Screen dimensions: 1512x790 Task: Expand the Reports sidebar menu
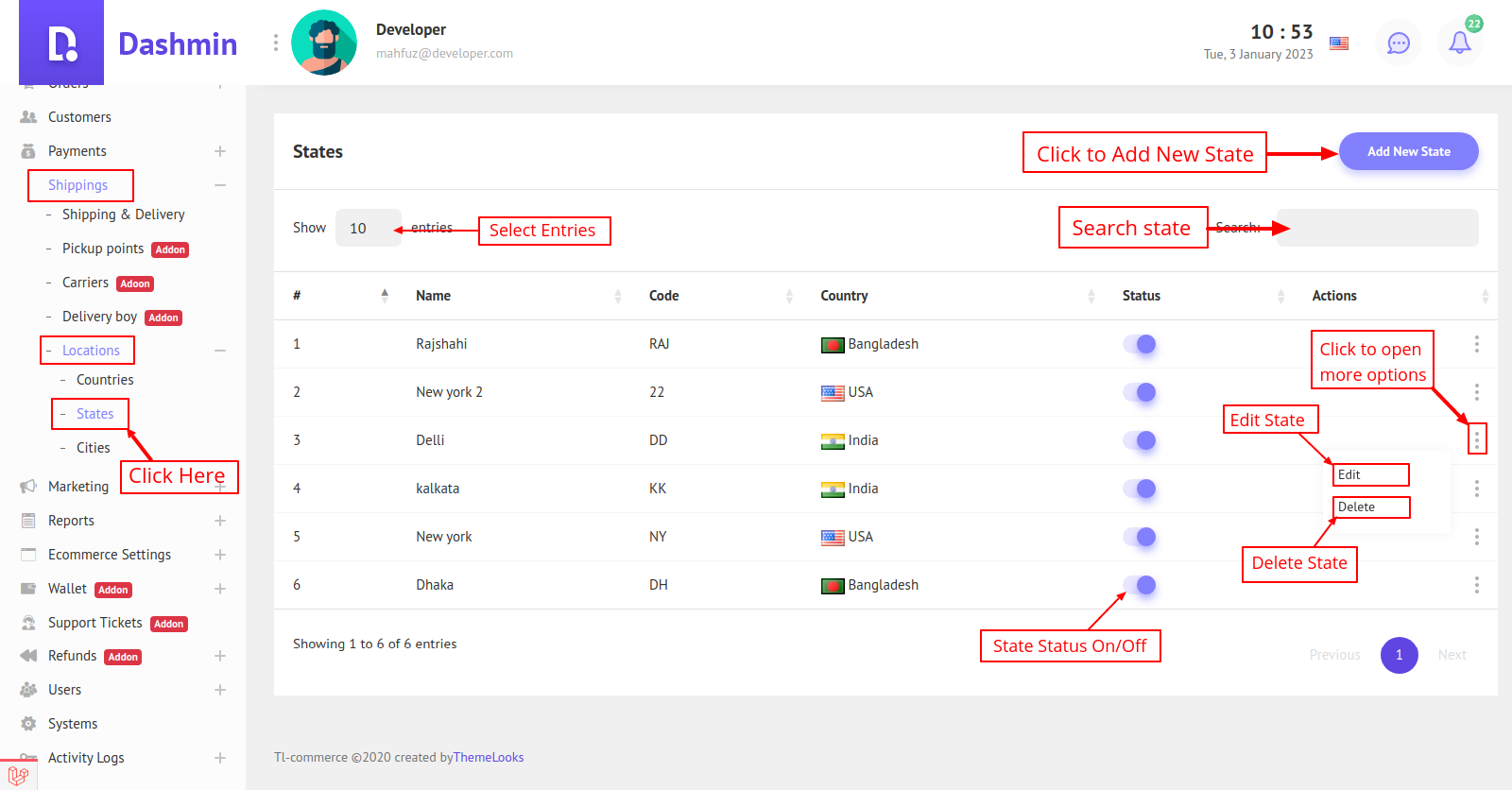(220, 521)
